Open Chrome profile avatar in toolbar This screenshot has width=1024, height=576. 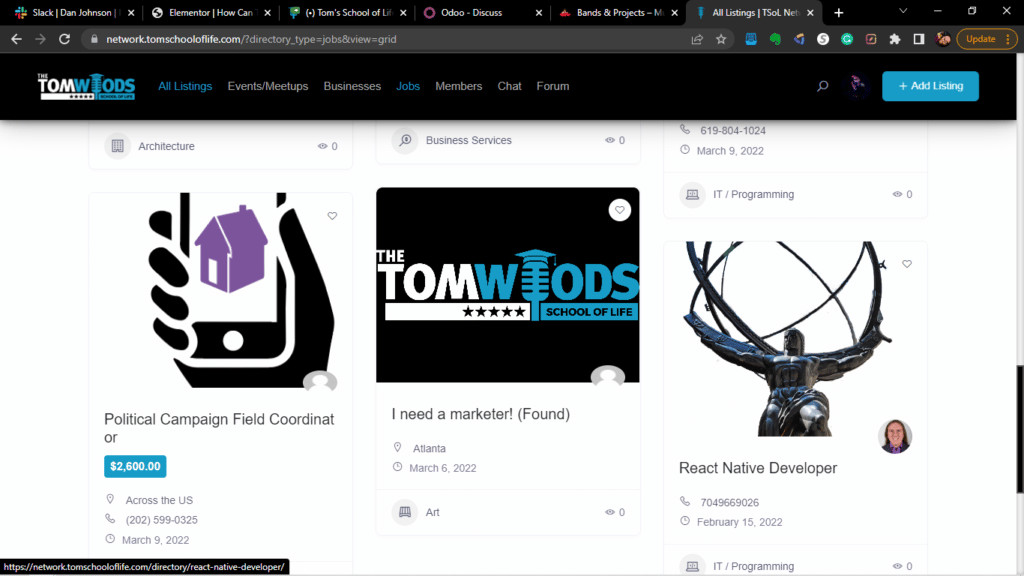click(943, 39)
